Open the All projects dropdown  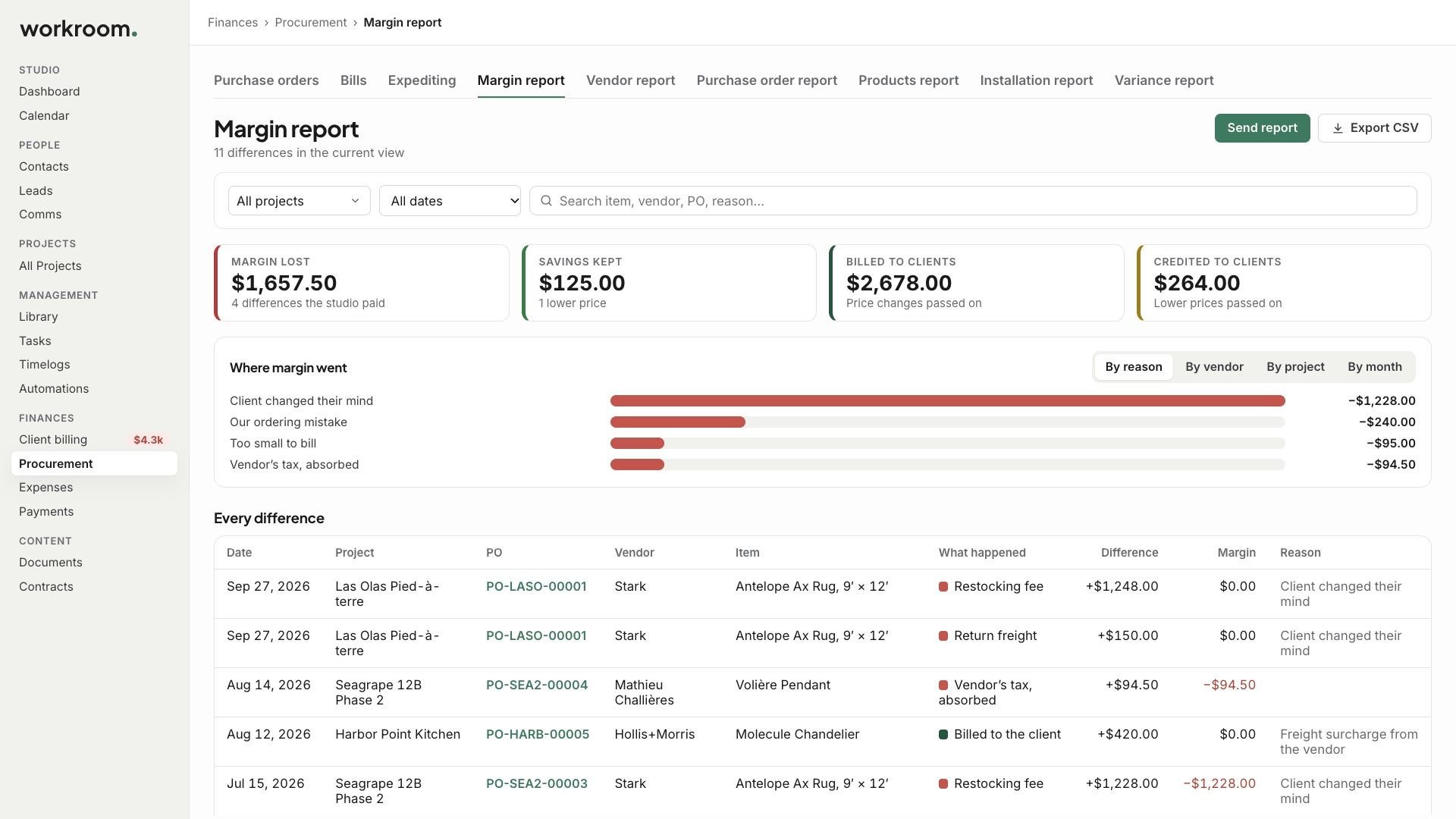click(299, 201)
